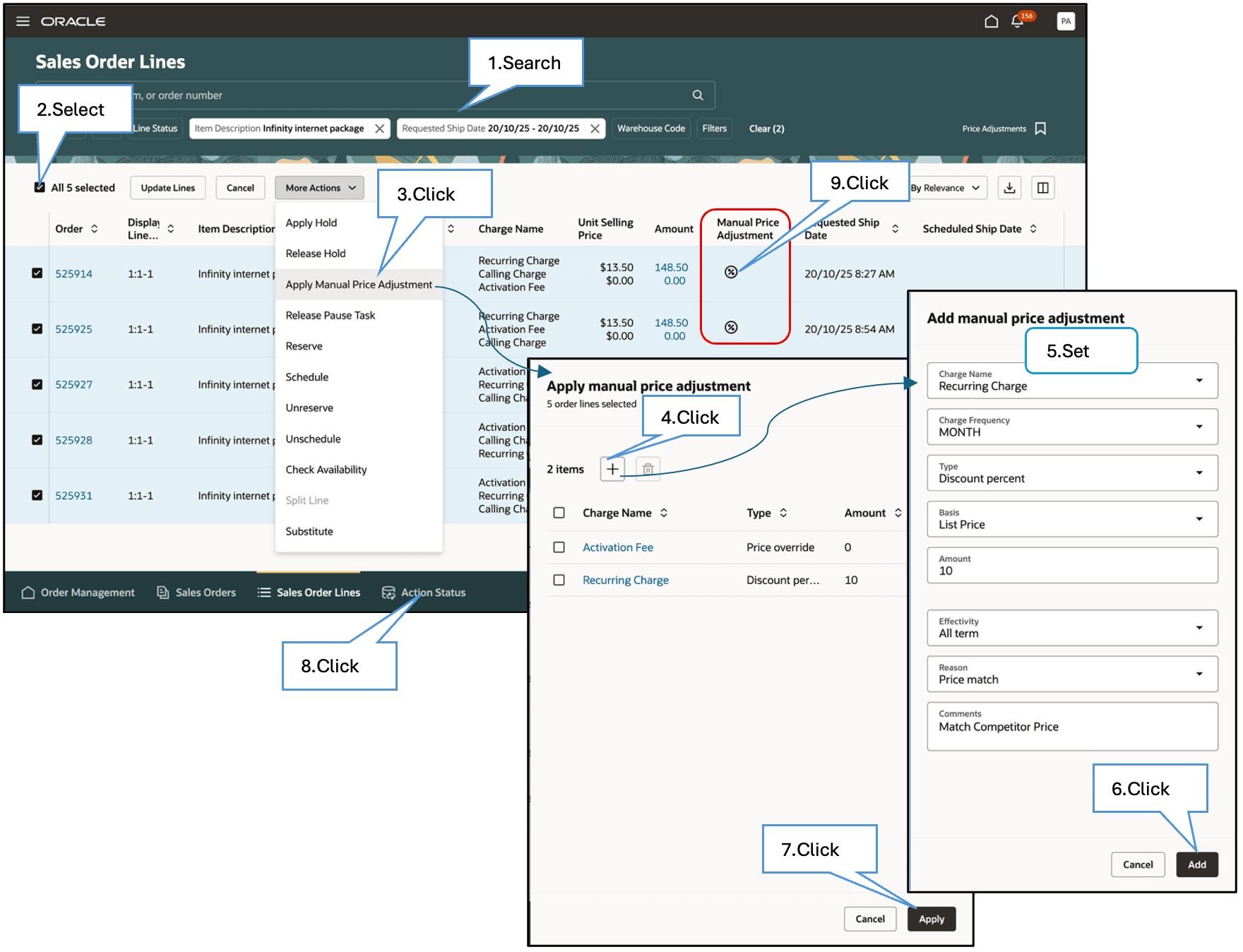
Task: Open notifications via the bell icon
Action: pos(1018,22)
